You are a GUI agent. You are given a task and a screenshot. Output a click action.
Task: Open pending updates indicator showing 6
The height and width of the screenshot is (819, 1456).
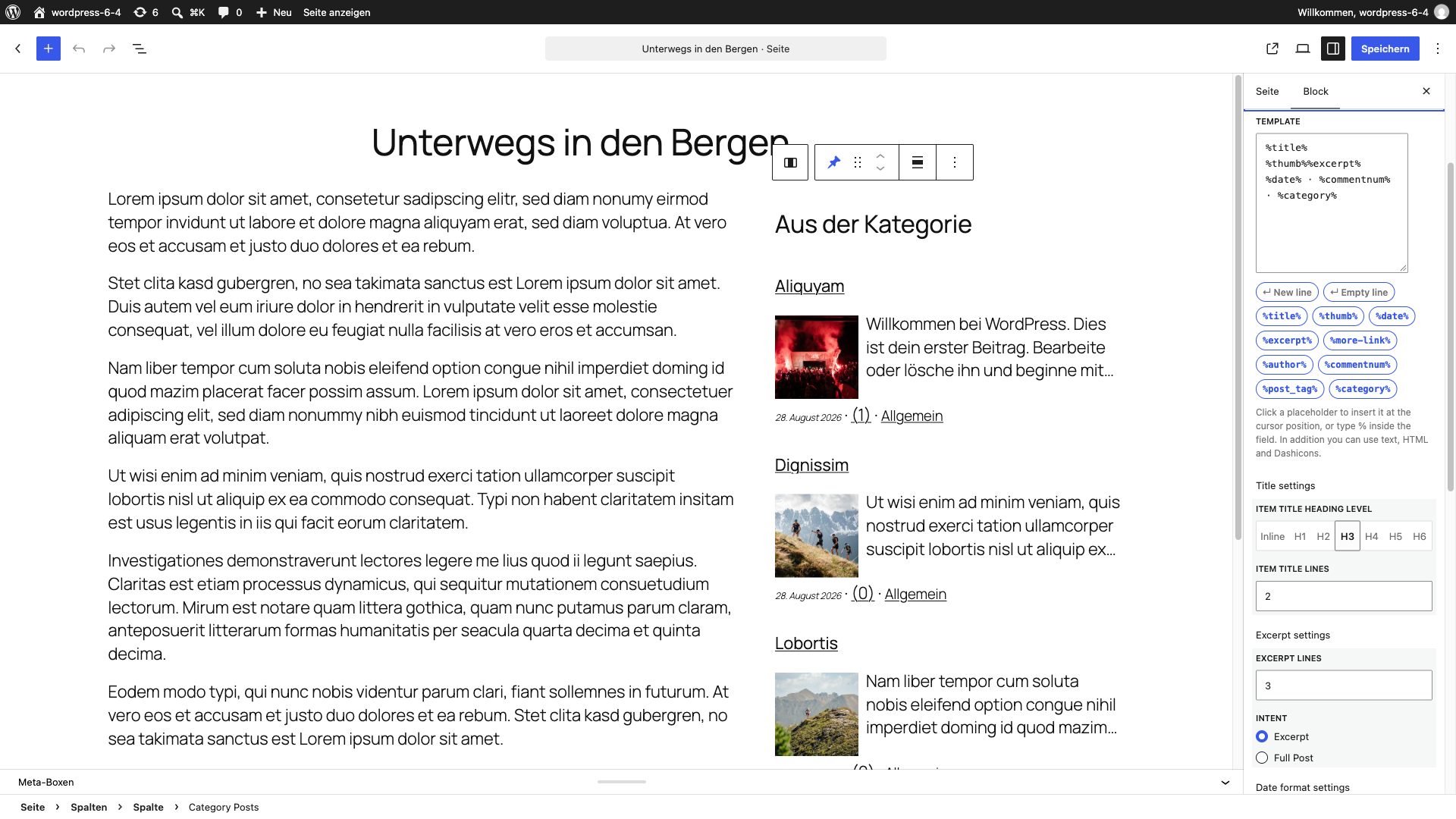(x=146, y=12)
